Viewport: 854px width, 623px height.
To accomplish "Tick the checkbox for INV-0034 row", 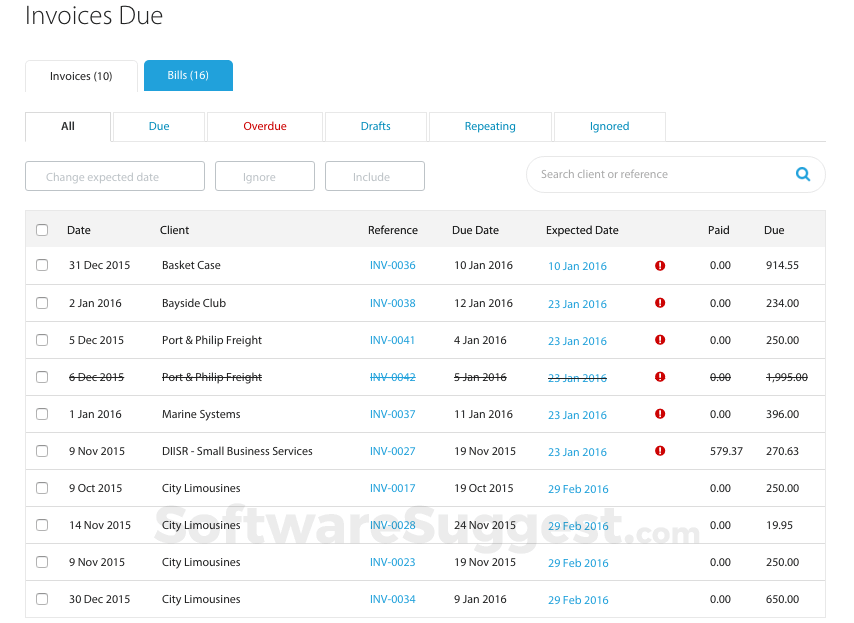I will pyautogui.click(x=41, y=598).
